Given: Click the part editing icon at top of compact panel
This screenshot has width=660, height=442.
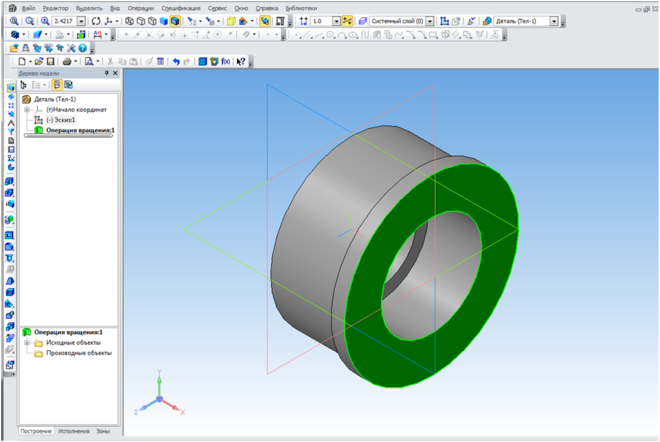Looking at the screenshot, I should coord(11,88).
